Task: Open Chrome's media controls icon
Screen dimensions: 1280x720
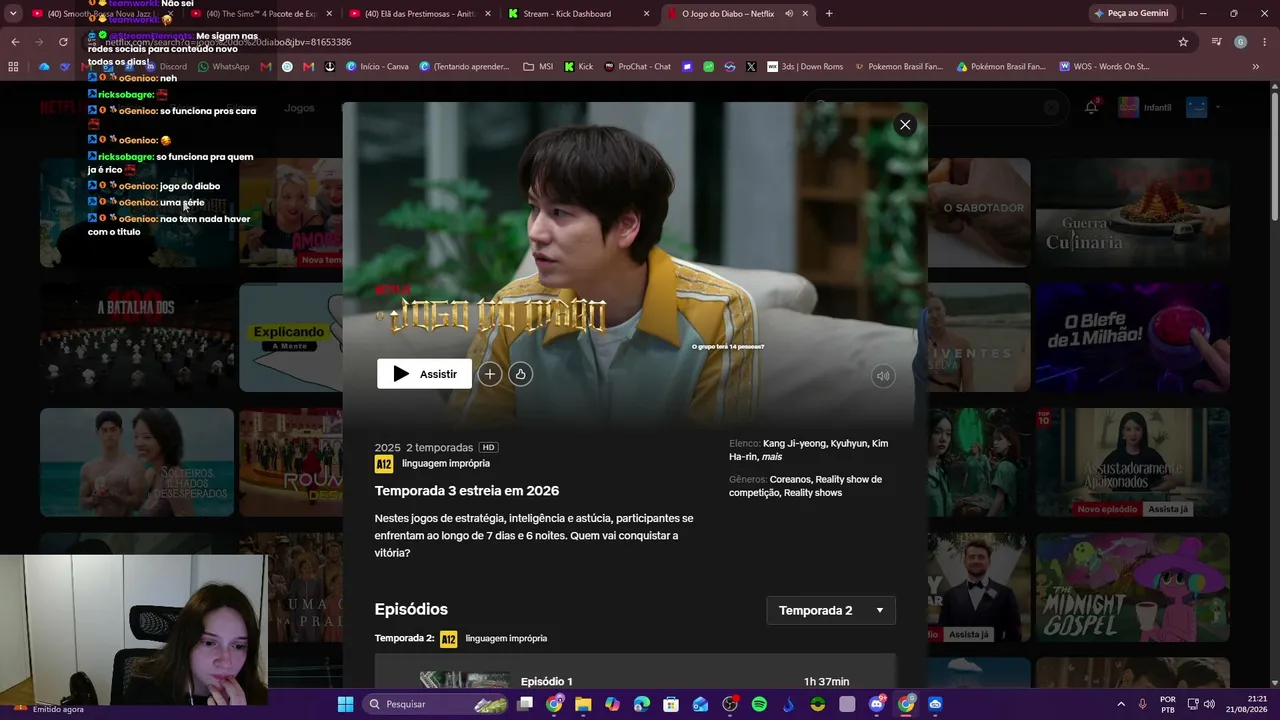Action: pyautogui.click(x=1216, y=42)
